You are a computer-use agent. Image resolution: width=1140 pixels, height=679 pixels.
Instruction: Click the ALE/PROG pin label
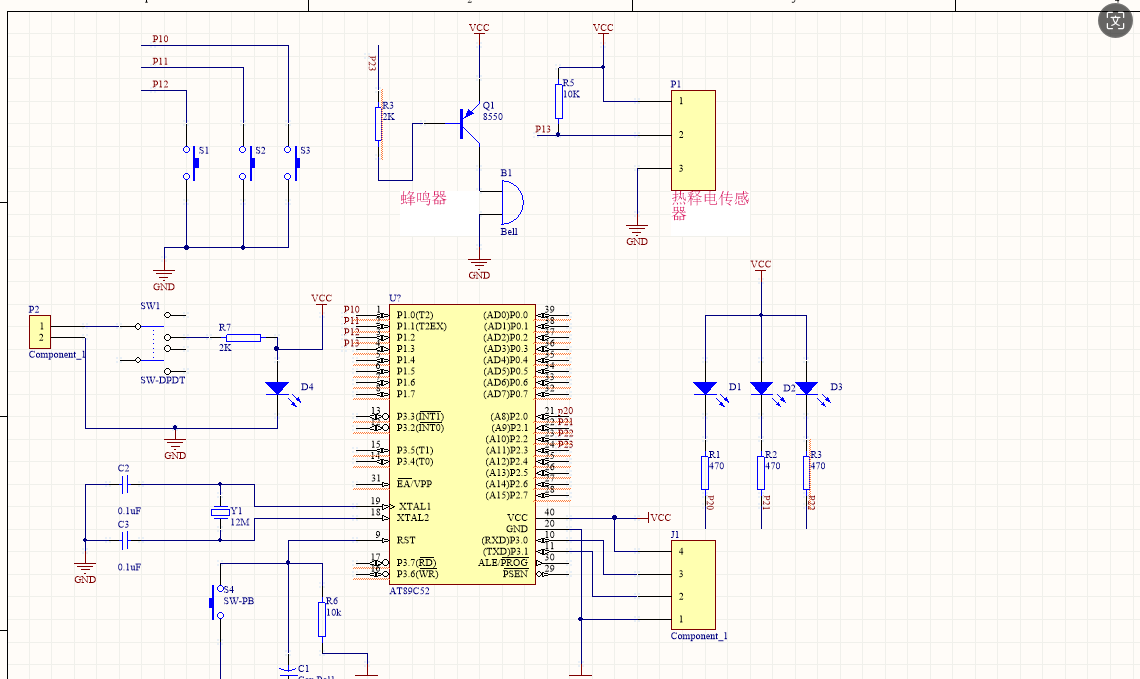(503, 563)
